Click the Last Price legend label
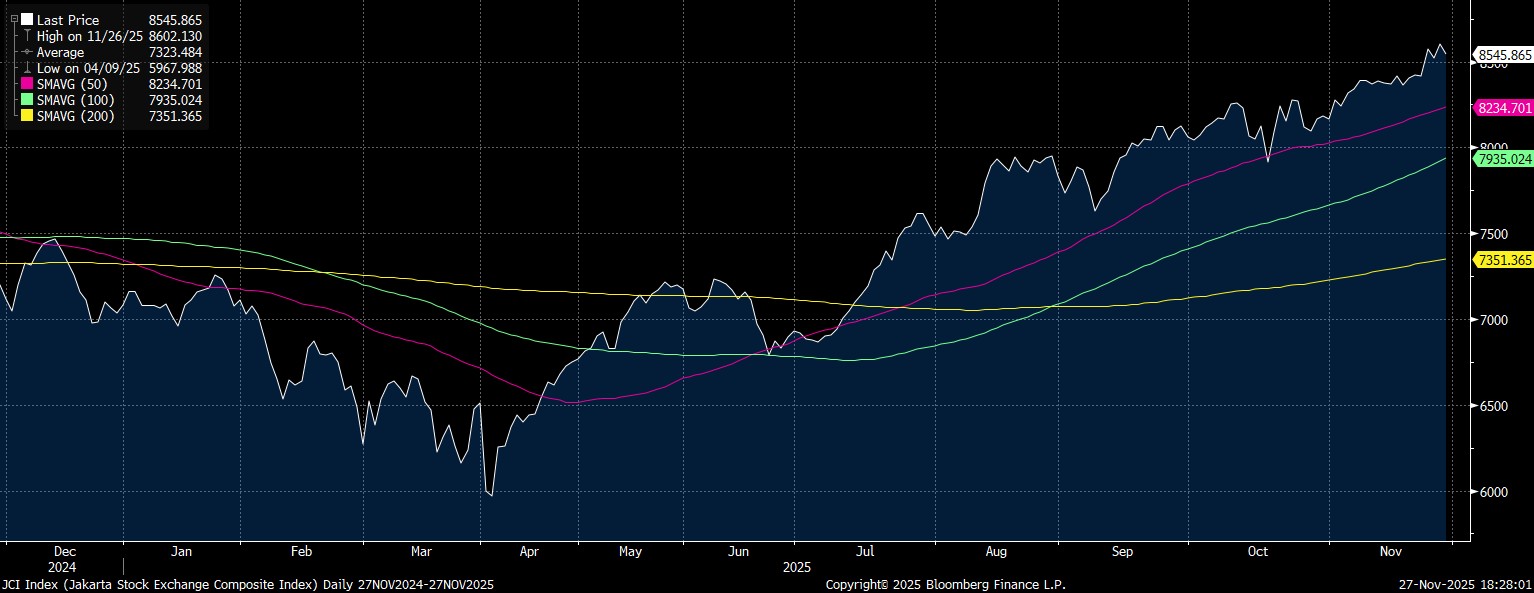The image size is (1534, 593). click(x=66, y=20)
